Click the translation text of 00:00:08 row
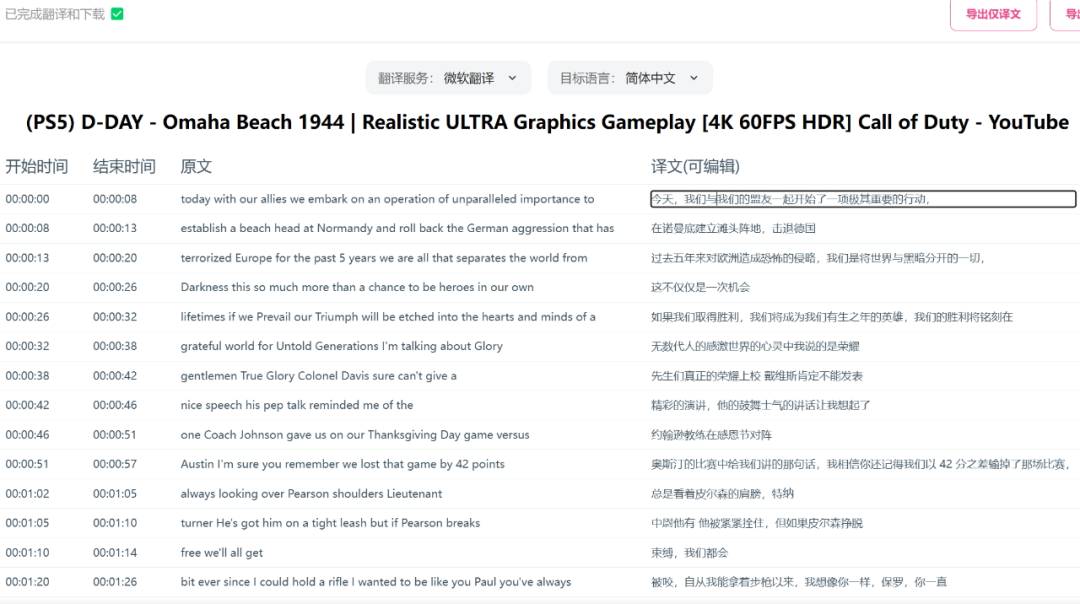This screenshot has width=1080, height=604. pyautogui.click(x=734, y=228)
